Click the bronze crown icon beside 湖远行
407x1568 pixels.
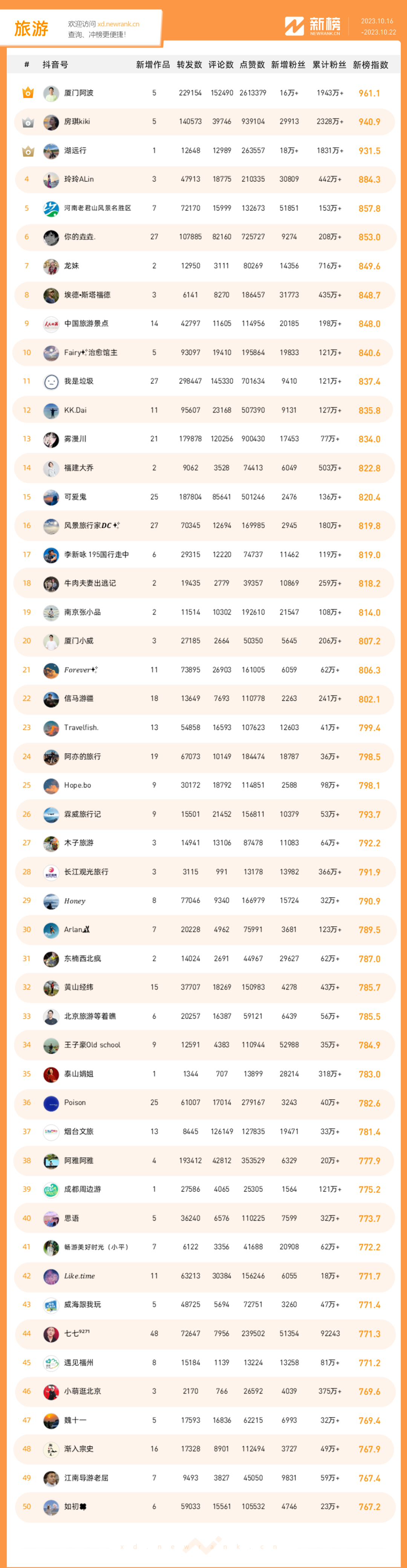tap(28, 151)
